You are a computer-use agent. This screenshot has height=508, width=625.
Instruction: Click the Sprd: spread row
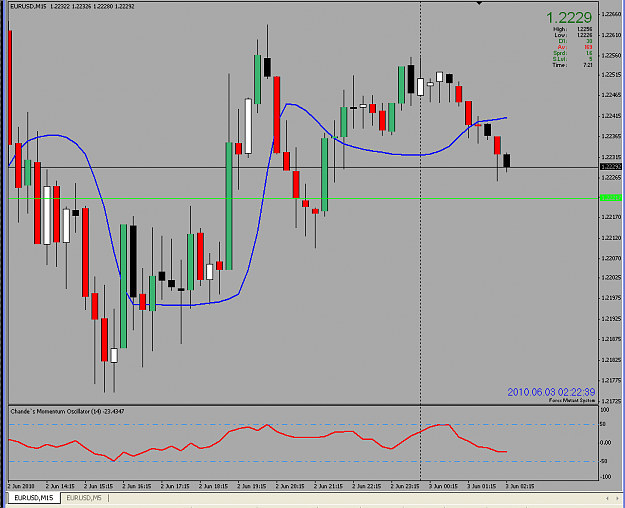(x=572, y=53)
